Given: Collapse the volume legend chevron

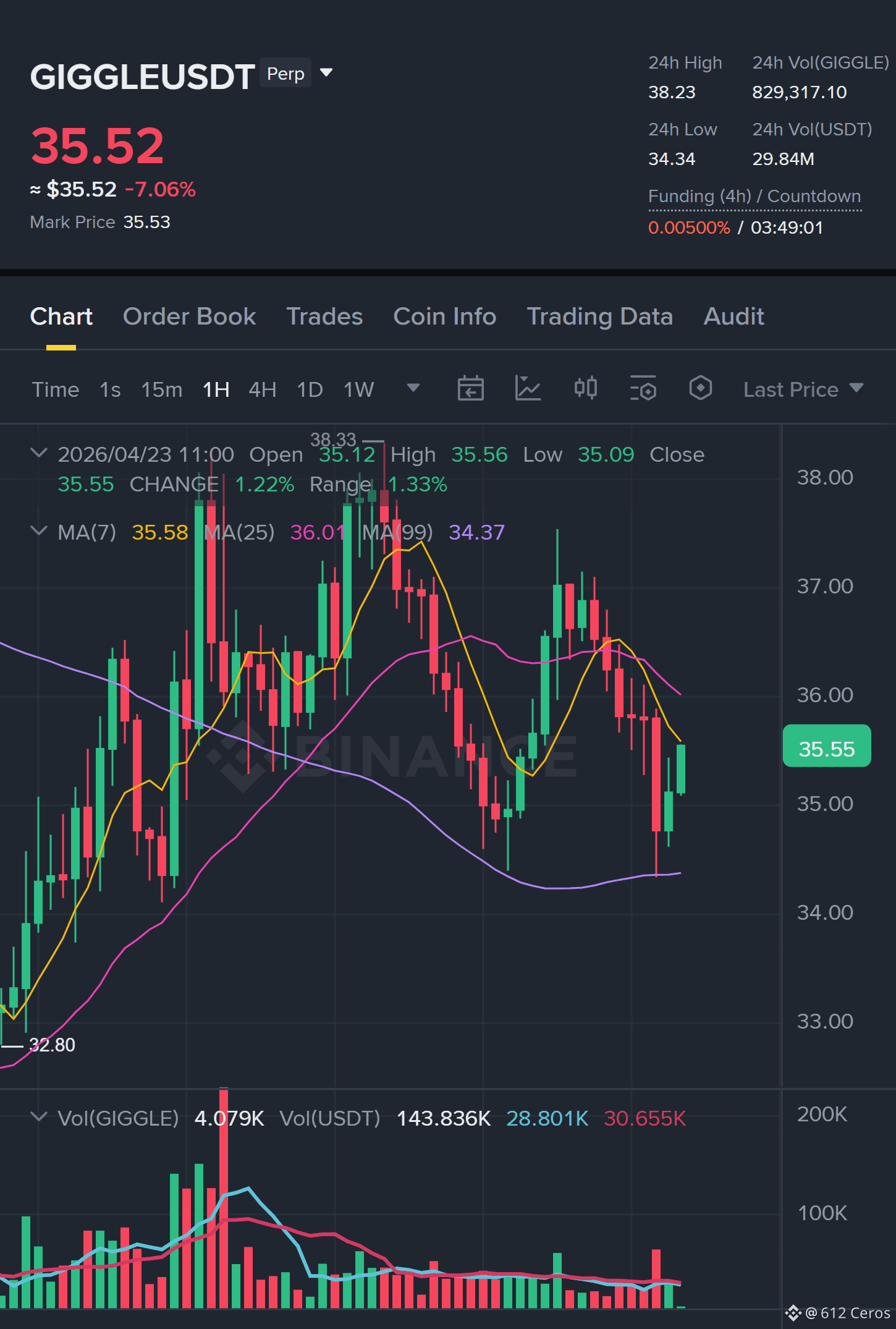Looking at the screenshot, I should 38,1117.
